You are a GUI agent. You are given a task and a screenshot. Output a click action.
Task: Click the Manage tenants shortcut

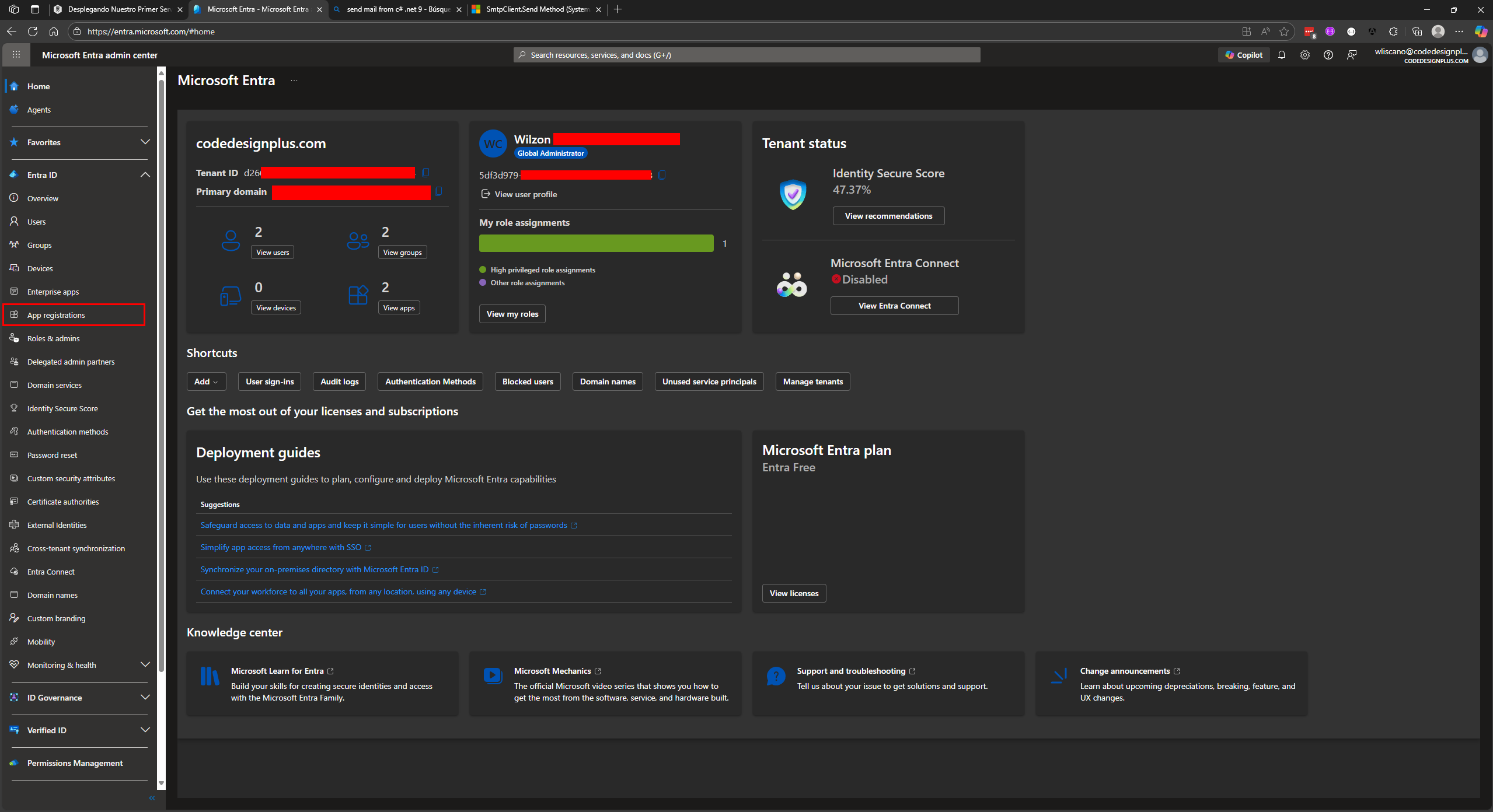[812, 381]
